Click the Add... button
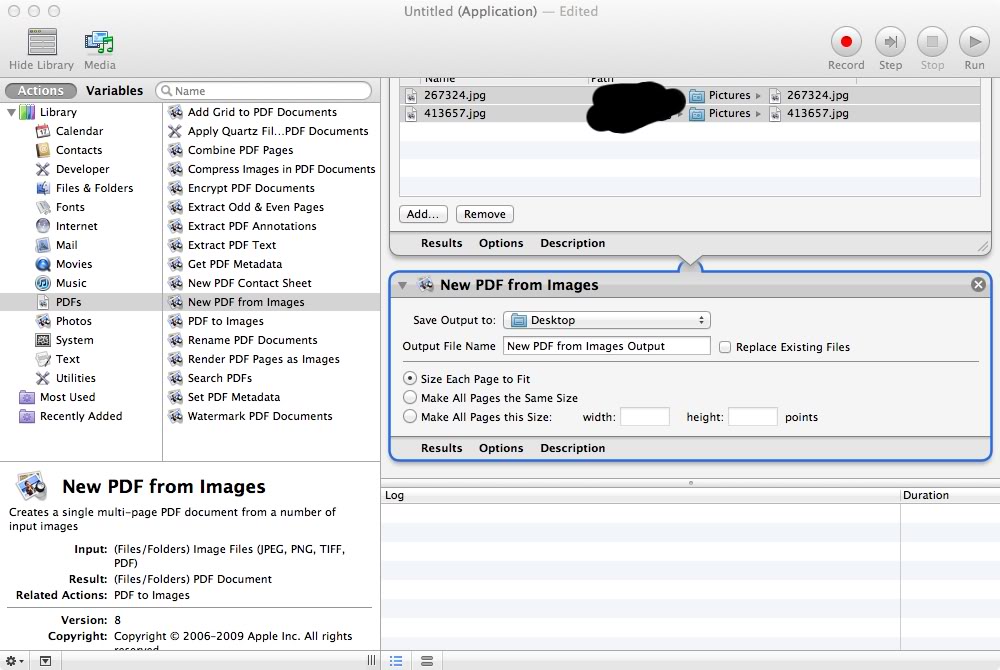The height and width of the screenshot is (670, 1000). [x=423, y=214]
